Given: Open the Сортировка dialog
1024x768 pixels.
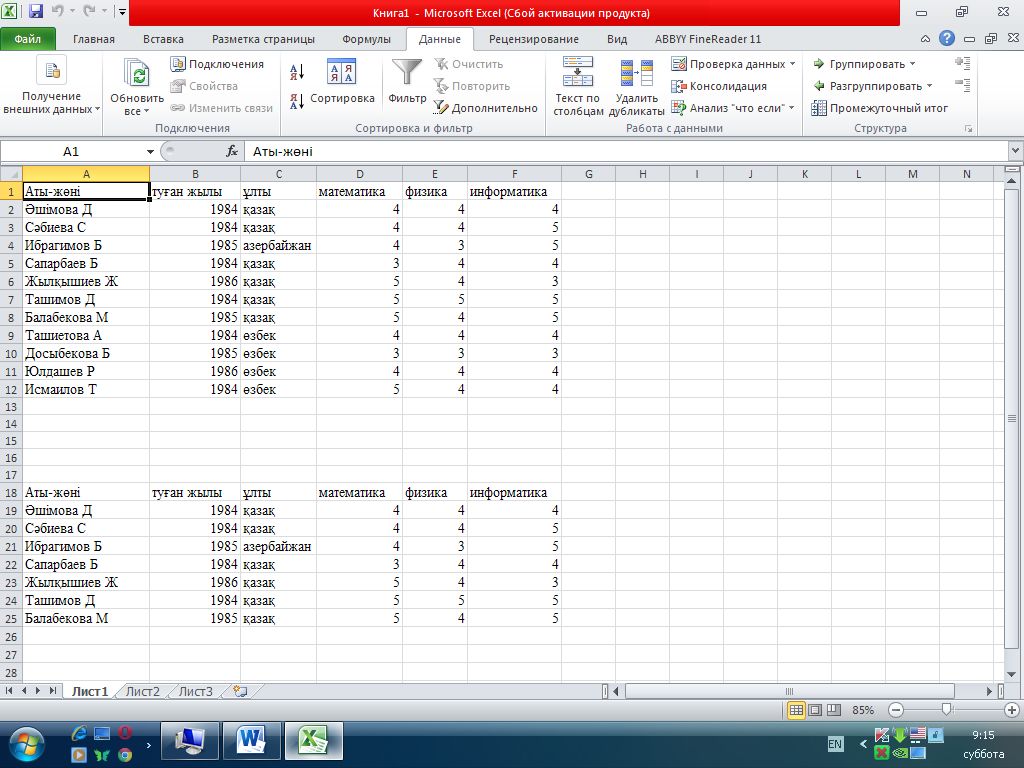Looking at the screenshot, I should 342,81.
